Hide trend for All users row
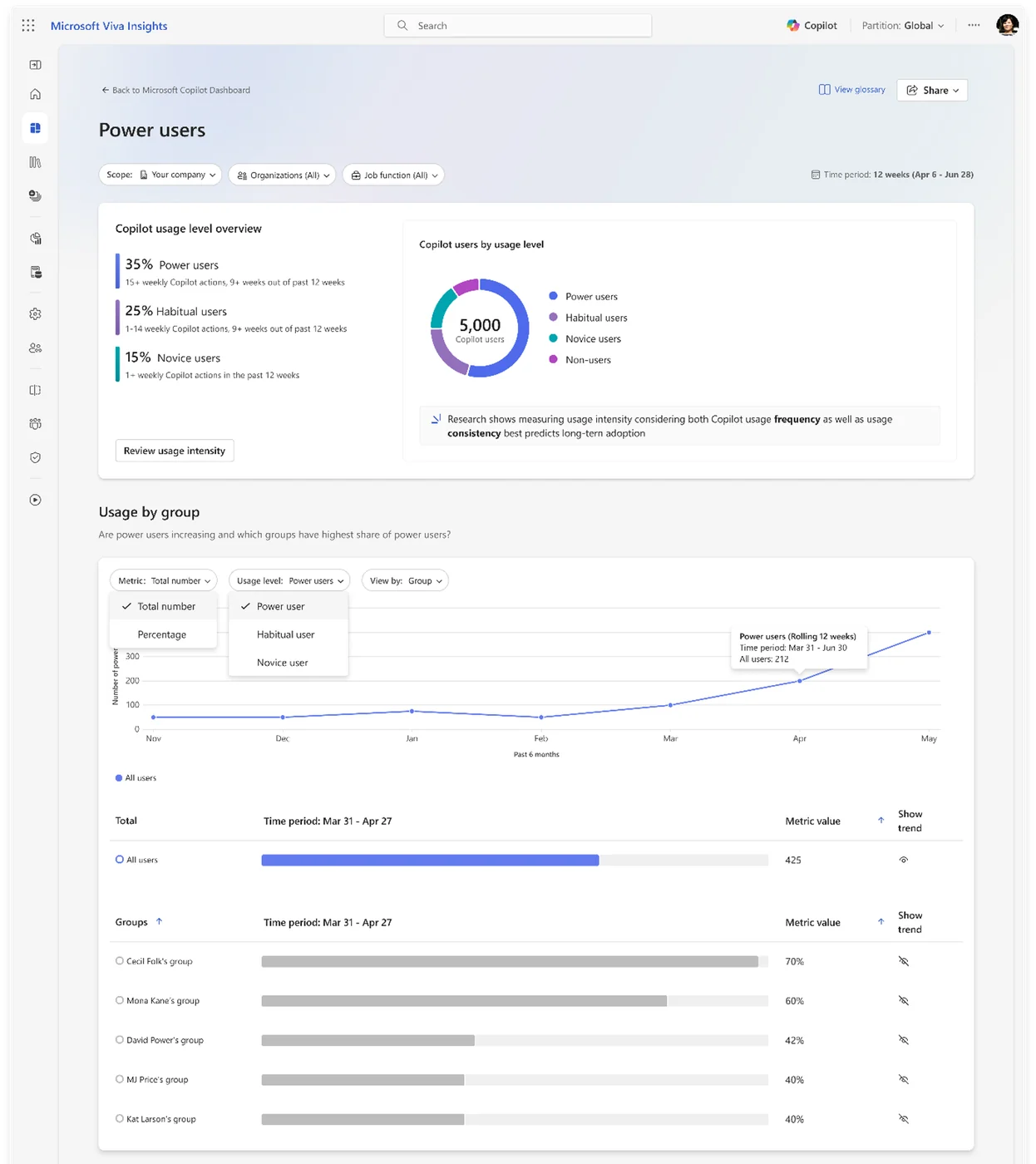This screenshot has height=1164, width=1036. (x=904, y=860)
